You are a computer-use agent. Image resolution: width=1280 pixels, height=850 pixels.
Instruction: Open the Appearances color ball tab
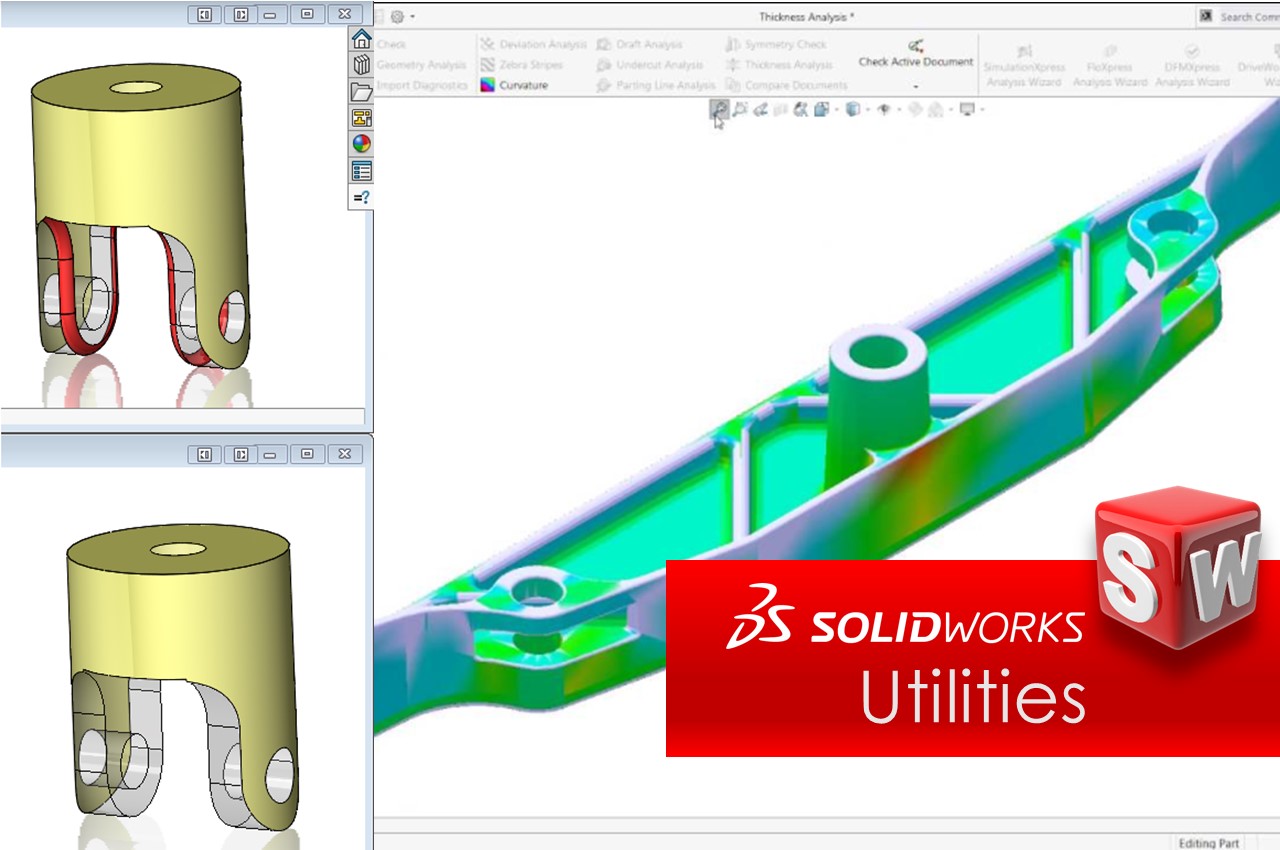coord(362,144)
